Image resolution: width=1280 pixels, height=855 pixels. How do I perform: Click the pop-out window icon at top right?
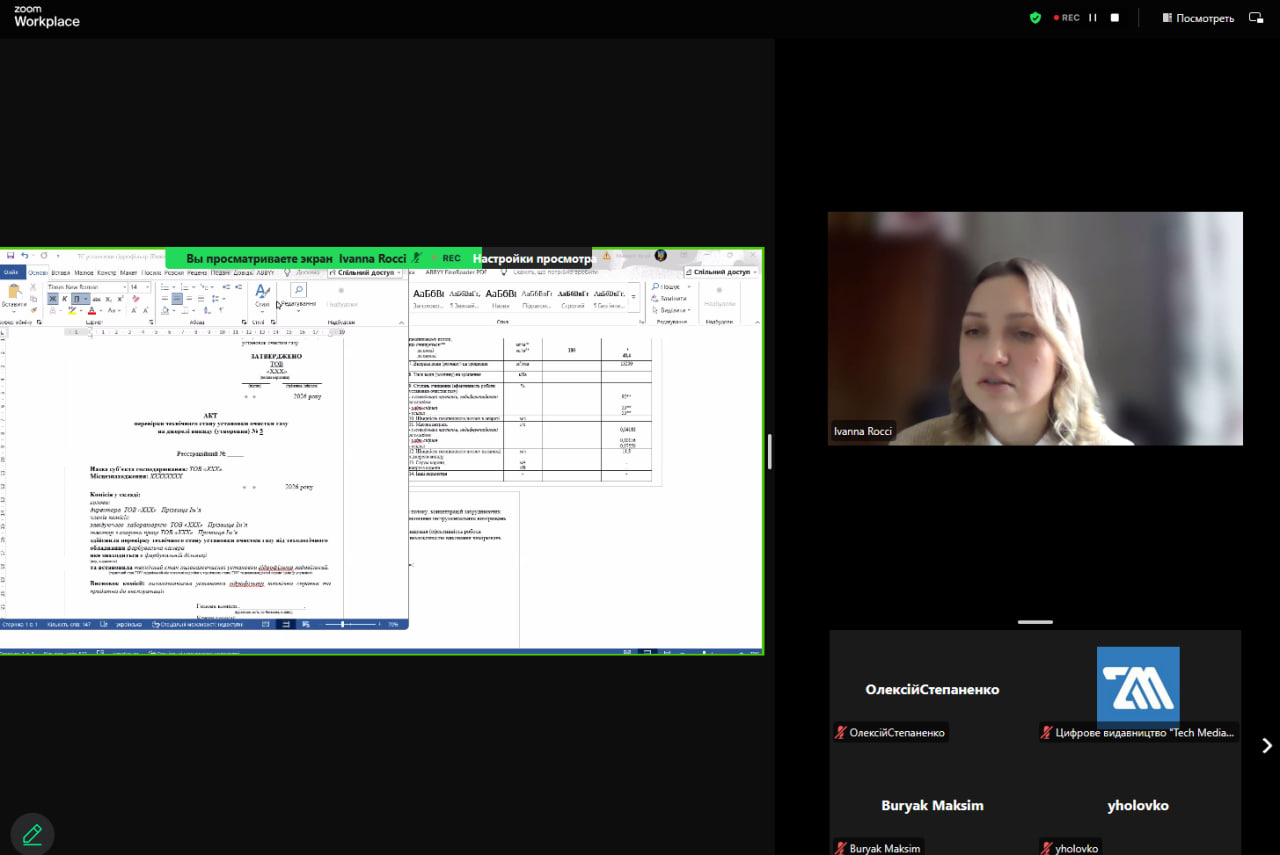point(1256,18)
